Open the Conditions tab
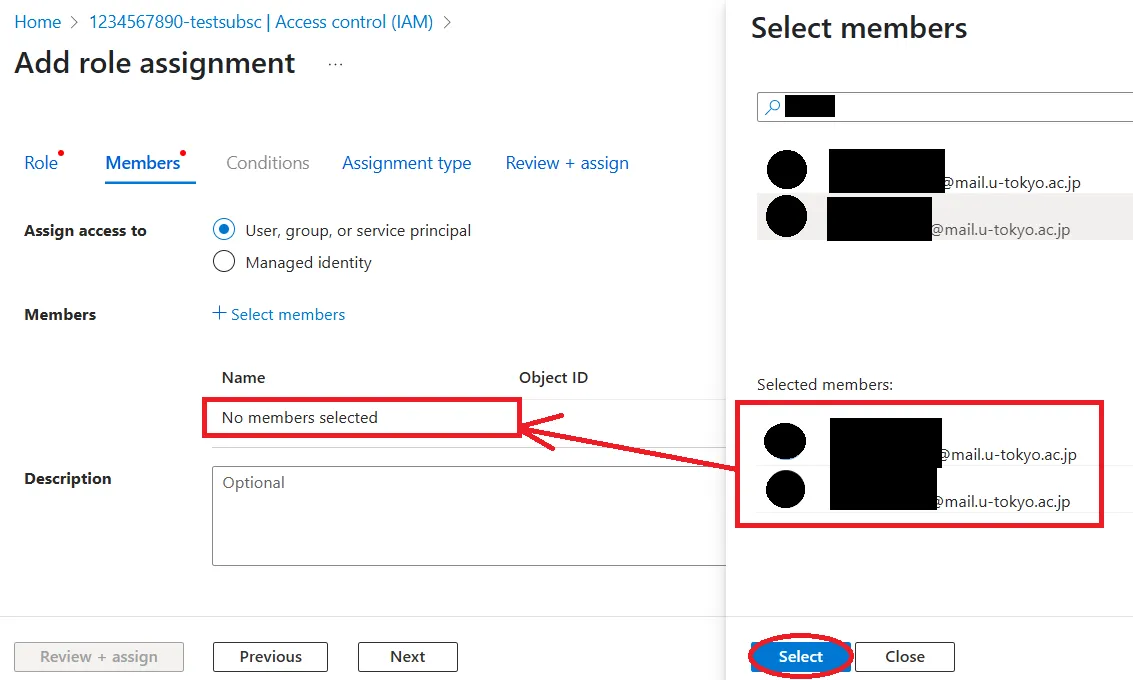This screenshot has width=1133, height=680. (268, 163)
